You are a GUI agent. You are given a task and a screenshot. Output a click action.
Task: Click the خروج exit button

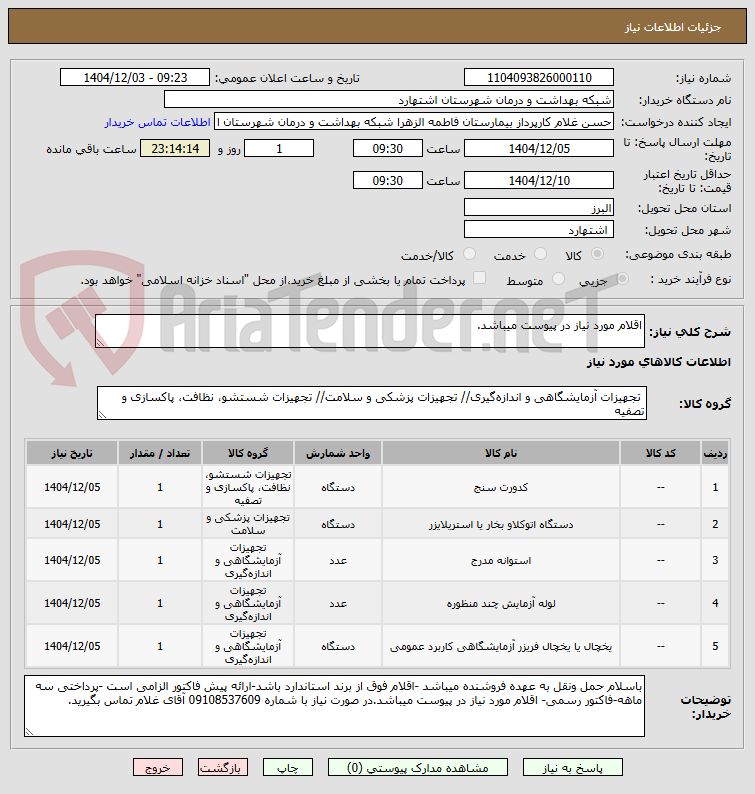(x=158, y=768)
